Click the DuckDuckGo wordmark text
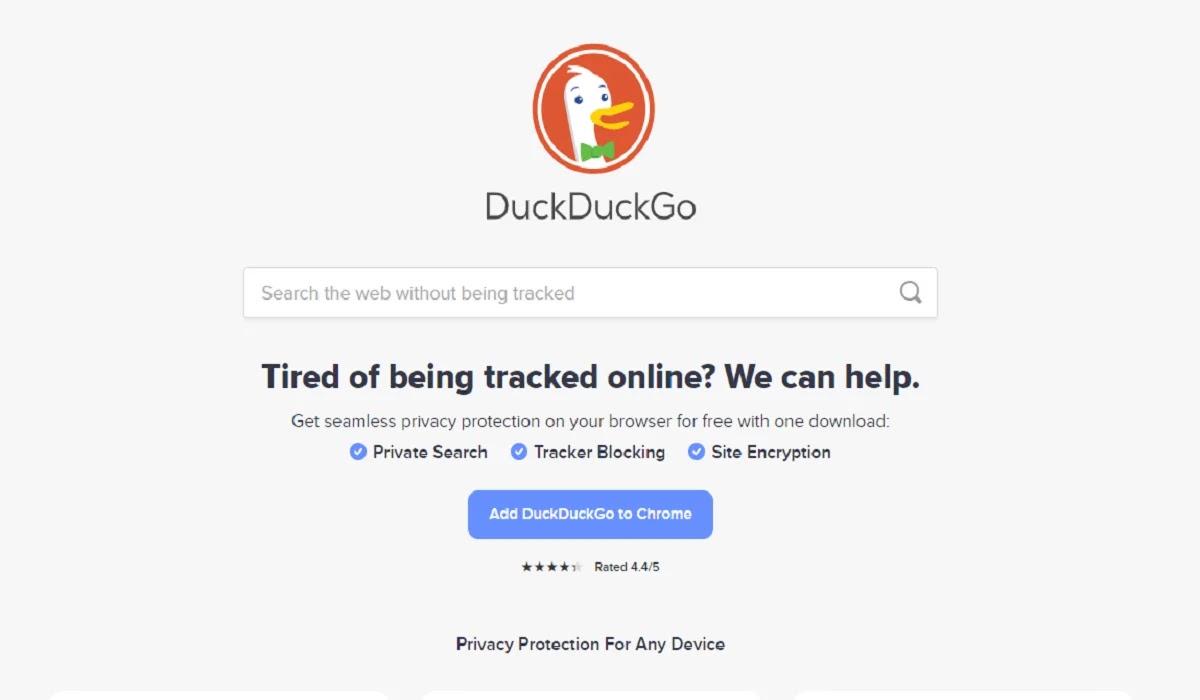Image resolution: width=1200 pixels, height=700 pixels. coord(590,206)
